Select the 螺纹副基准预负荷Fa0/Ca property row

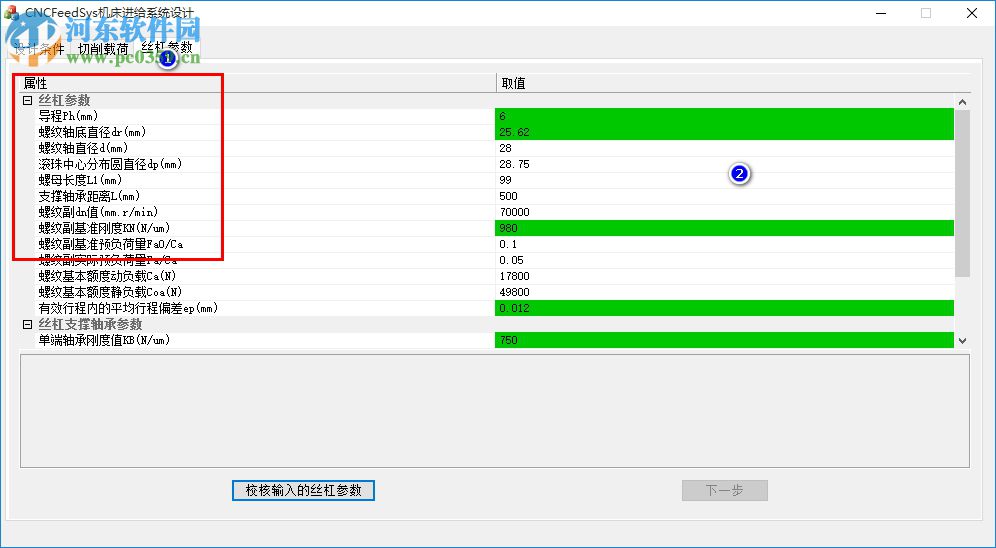tap(266, 244)
